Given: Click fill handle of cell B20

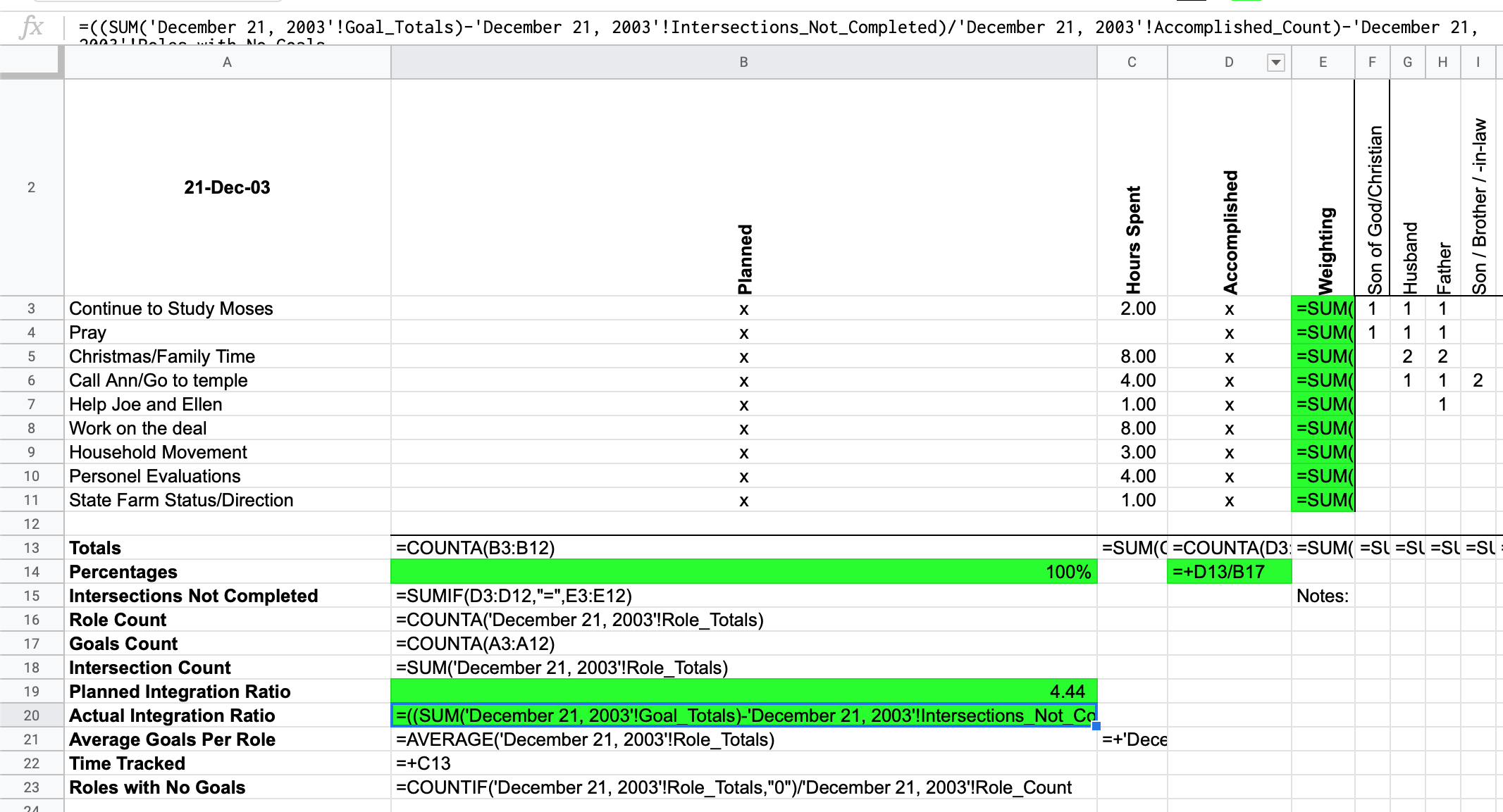Looking at the screenshot, I should [1096, 726].
